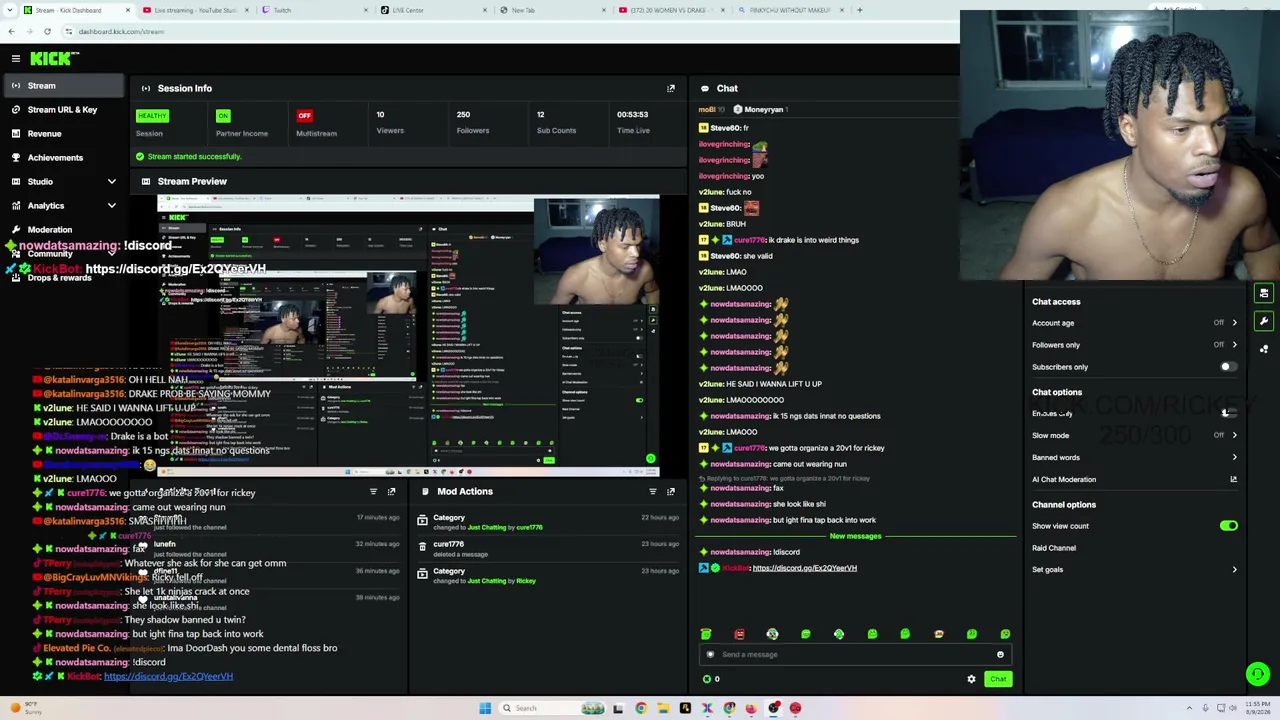This screenshot has height=720, width=1280.
Task: Open the Kick hamburger menu
Action: click(16, 59)
